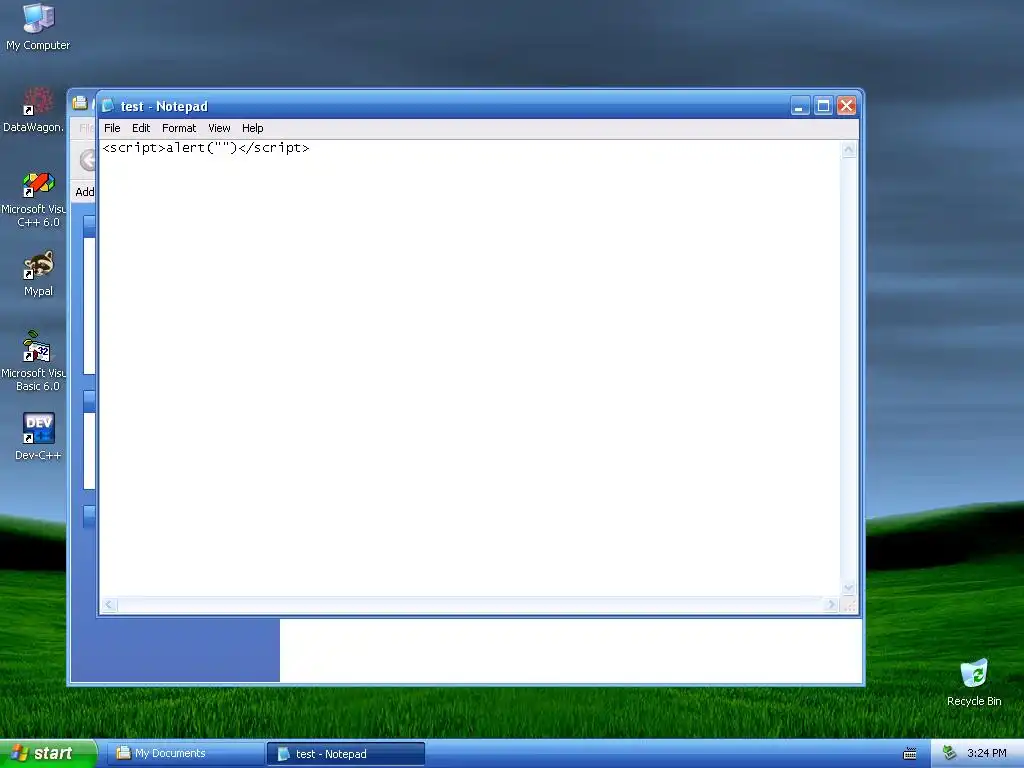Select the DataWagon desktop shortcut
Image resolution: width=1024 pixels, height=768 pixels.
[33, 110]
